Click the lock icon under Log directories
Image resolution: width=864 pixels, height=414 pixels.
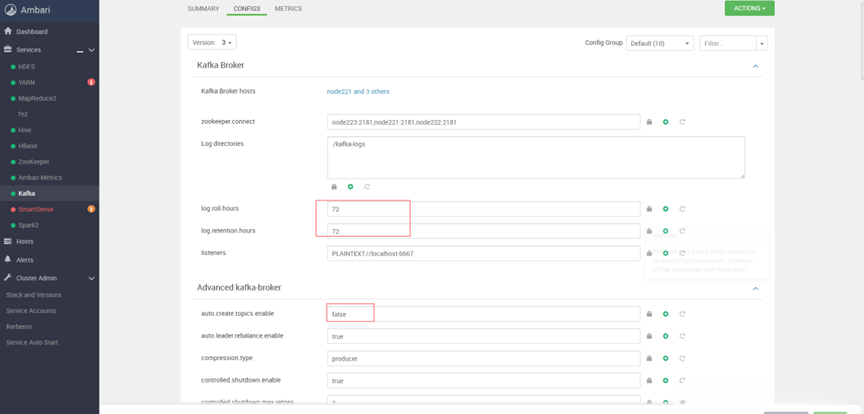tap(334, 187)
